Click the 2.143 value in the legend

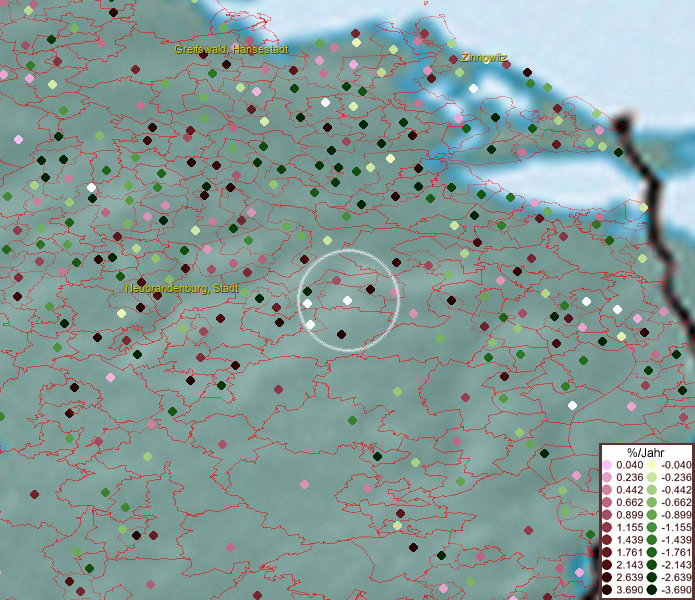click(x=628, y=565)
